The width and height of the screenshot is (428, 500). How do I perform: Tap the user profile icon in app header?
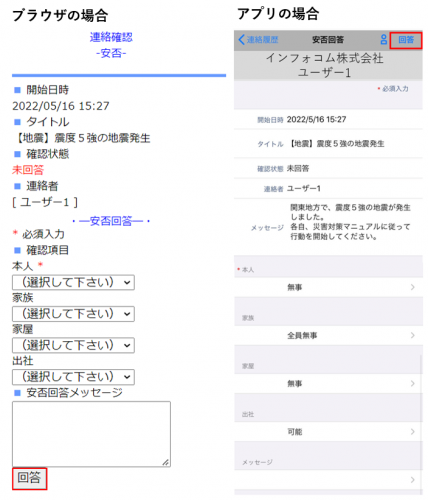tap(384, 40)
